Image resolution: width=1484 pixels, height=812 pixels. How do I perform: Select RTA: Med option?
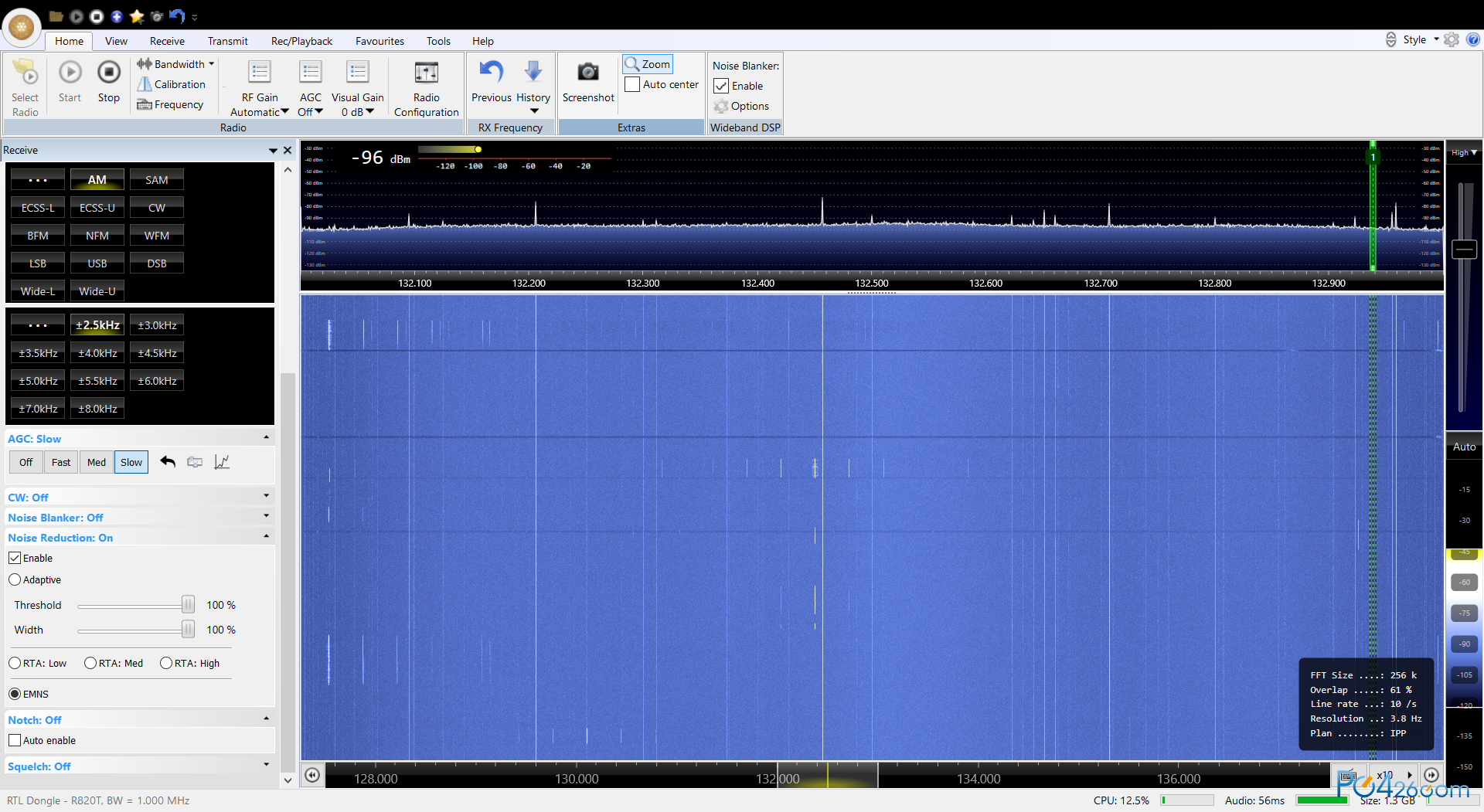(90, 663)
